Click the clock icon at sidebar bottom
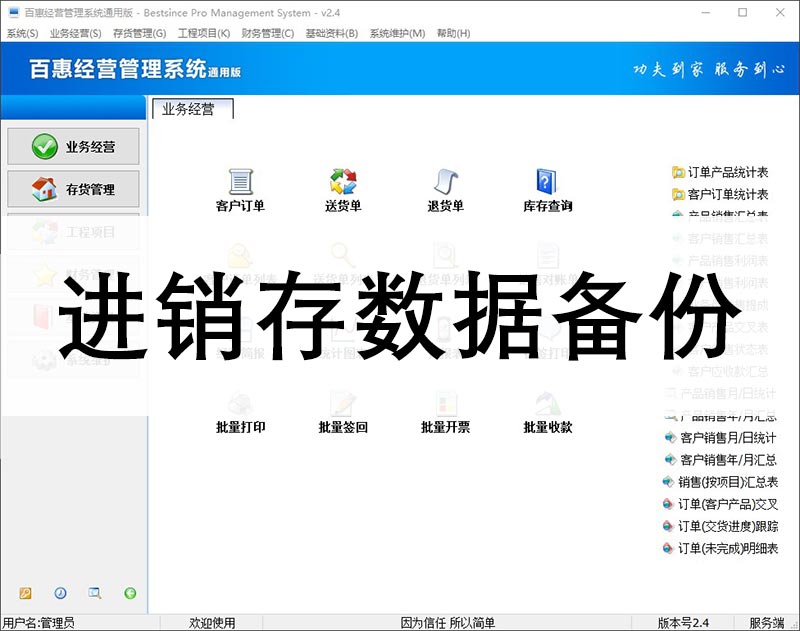This screenshot has width=800, height=631. [60, 593]
